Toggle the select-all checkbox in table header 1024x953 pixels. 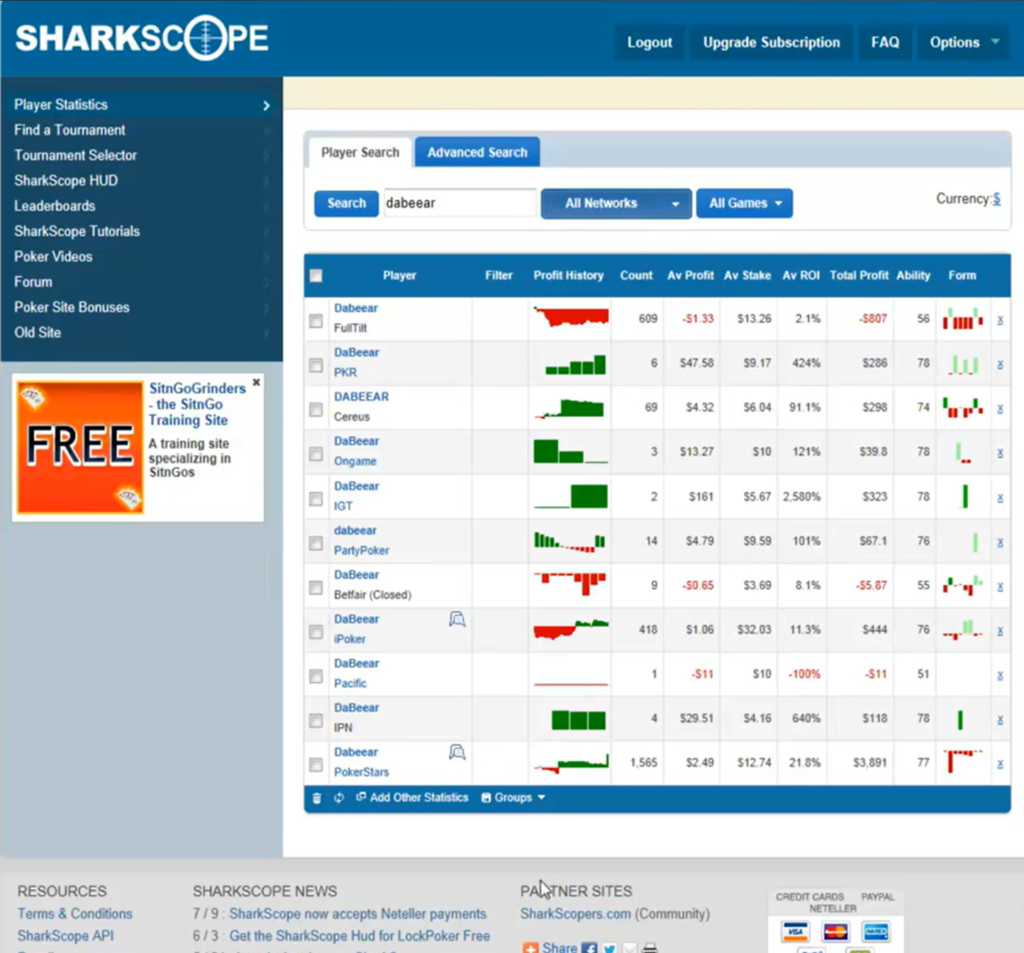click(x=316, y=276)
